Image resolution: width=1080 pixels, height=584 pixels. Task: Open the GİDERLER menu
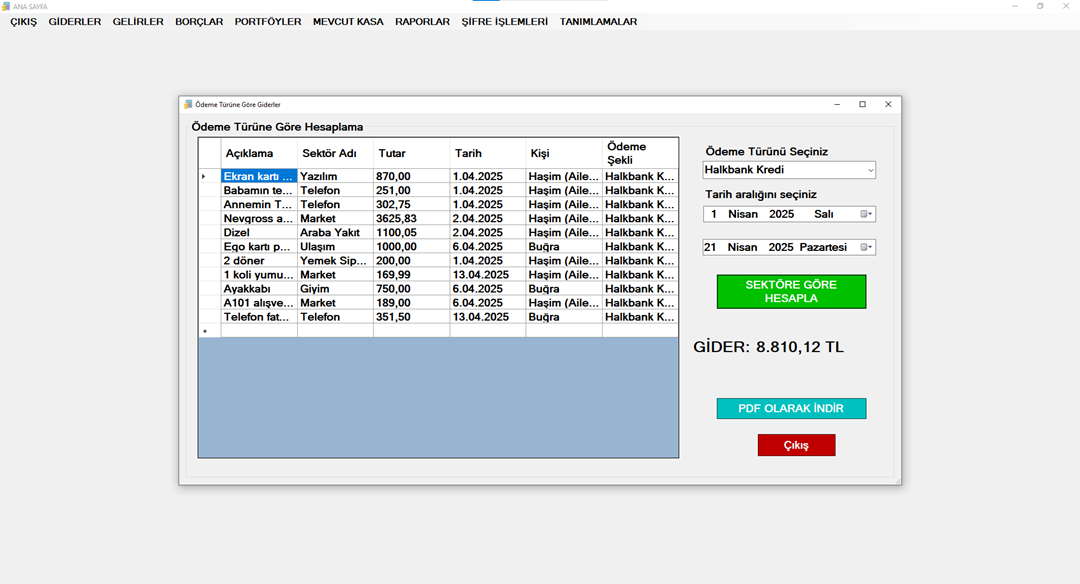(75, 21)
